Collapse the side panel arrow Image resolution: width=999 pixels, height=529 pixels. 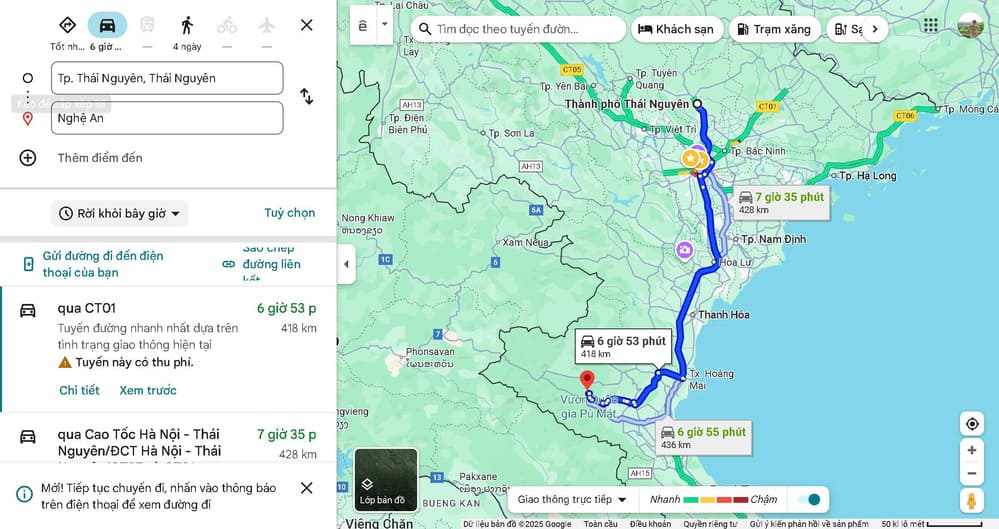[x=346, y=264]
